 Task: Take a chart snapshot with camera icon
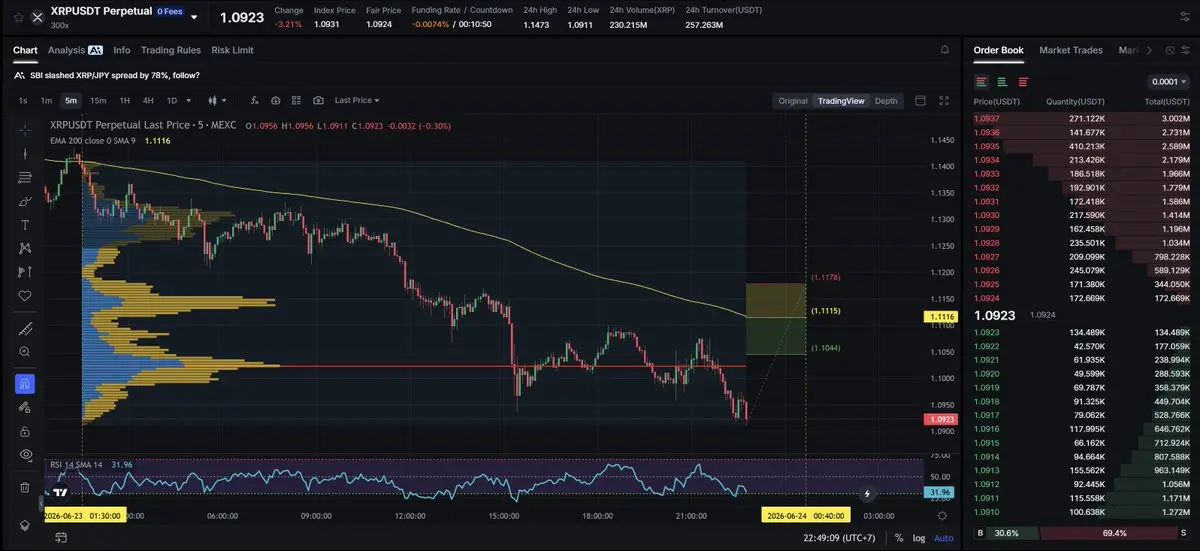coord(318,100)
